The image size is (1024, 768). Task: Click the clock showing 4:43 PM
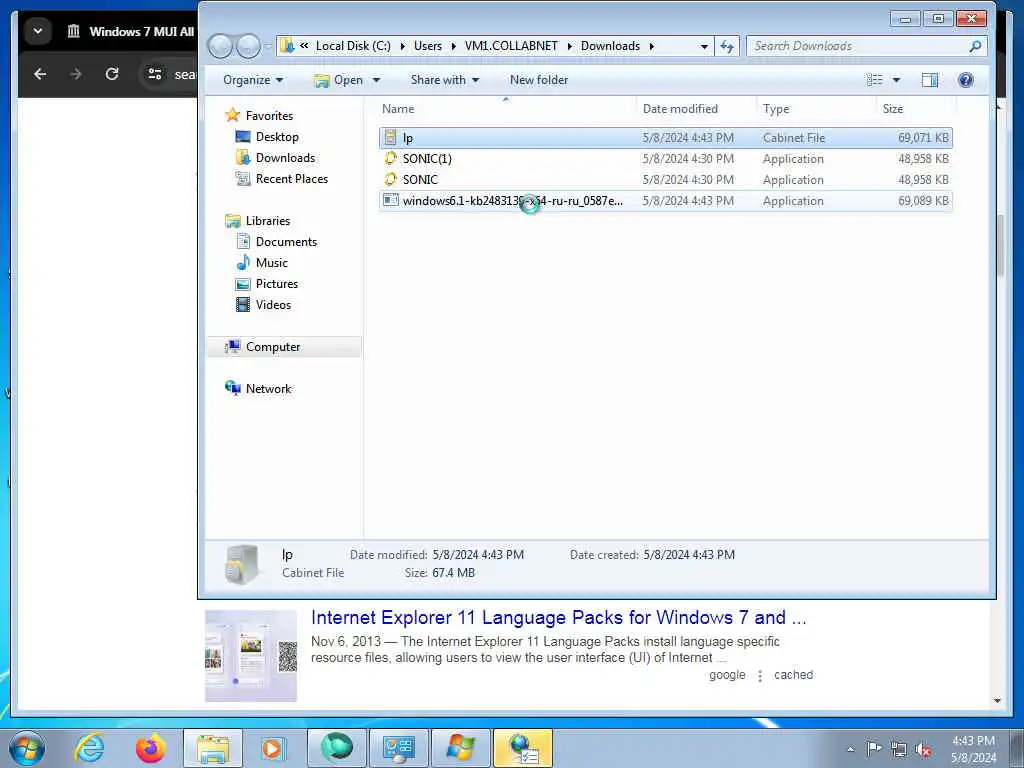click(x=973, y=741)
